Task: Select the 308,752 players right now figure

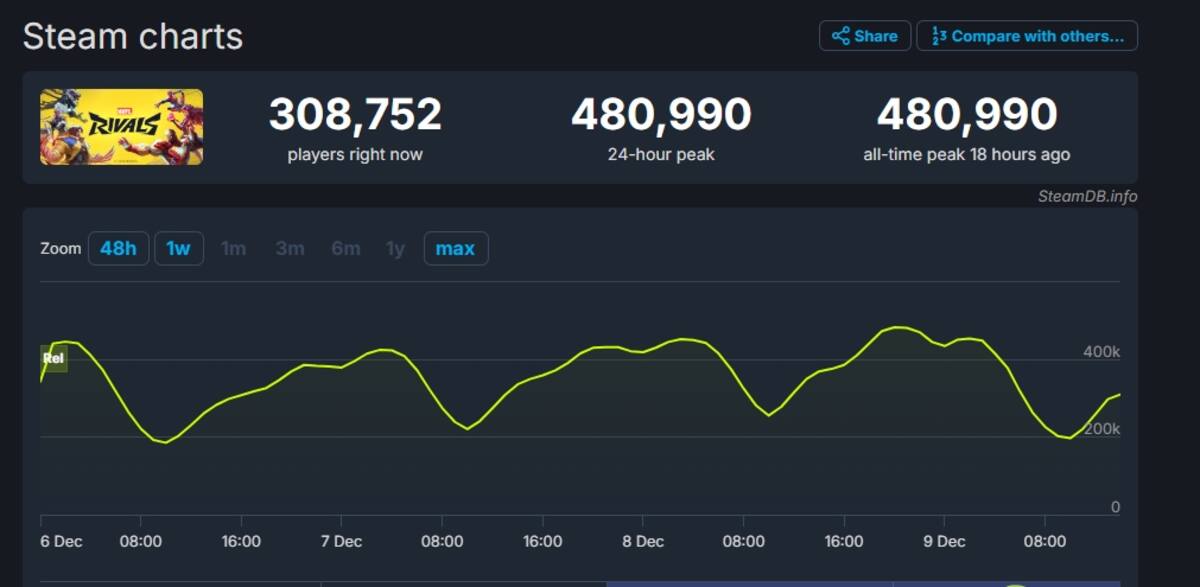Action: point(355,115)
